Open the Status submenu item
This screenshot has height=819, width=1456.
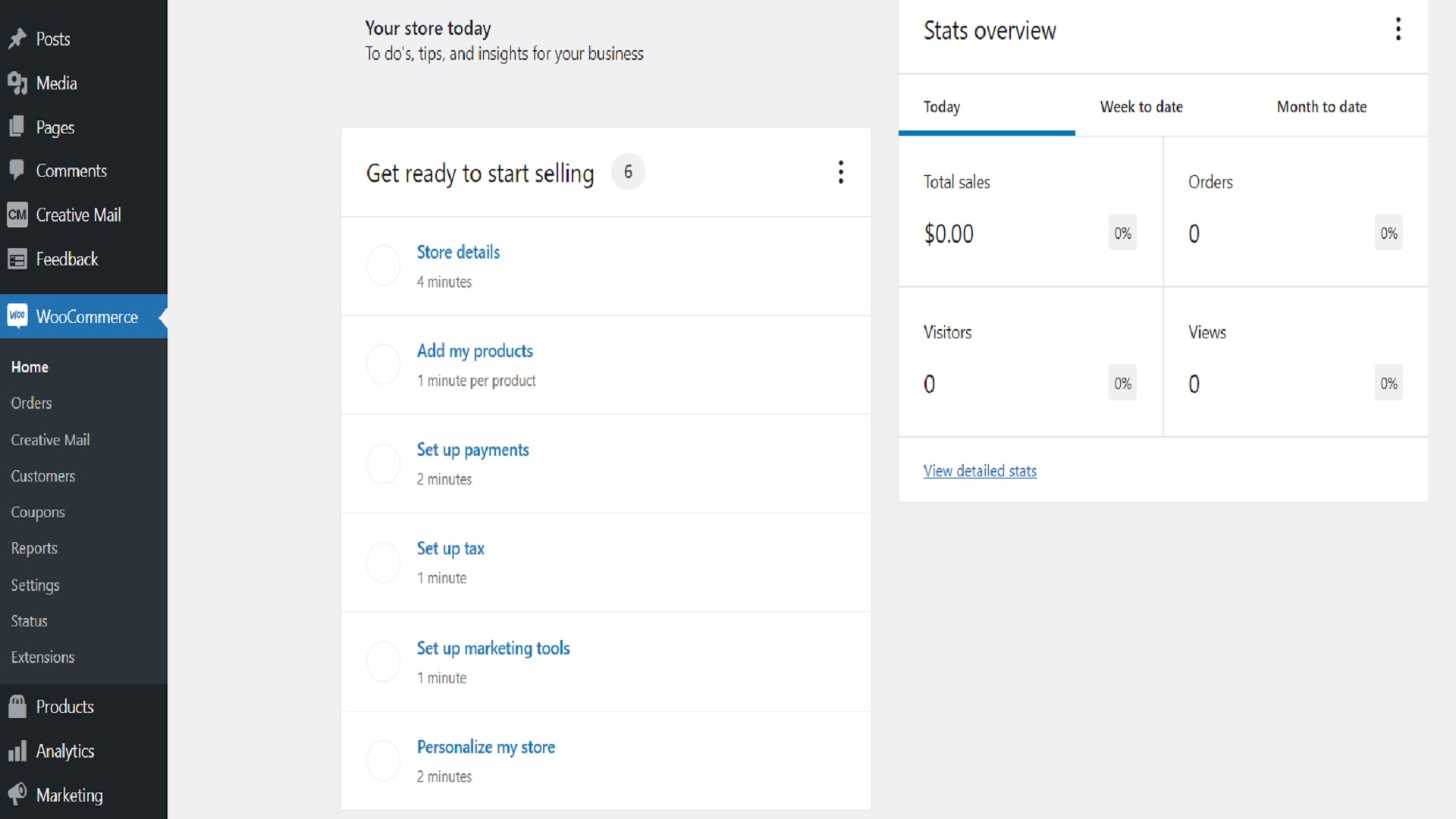(x=29, y=621)
